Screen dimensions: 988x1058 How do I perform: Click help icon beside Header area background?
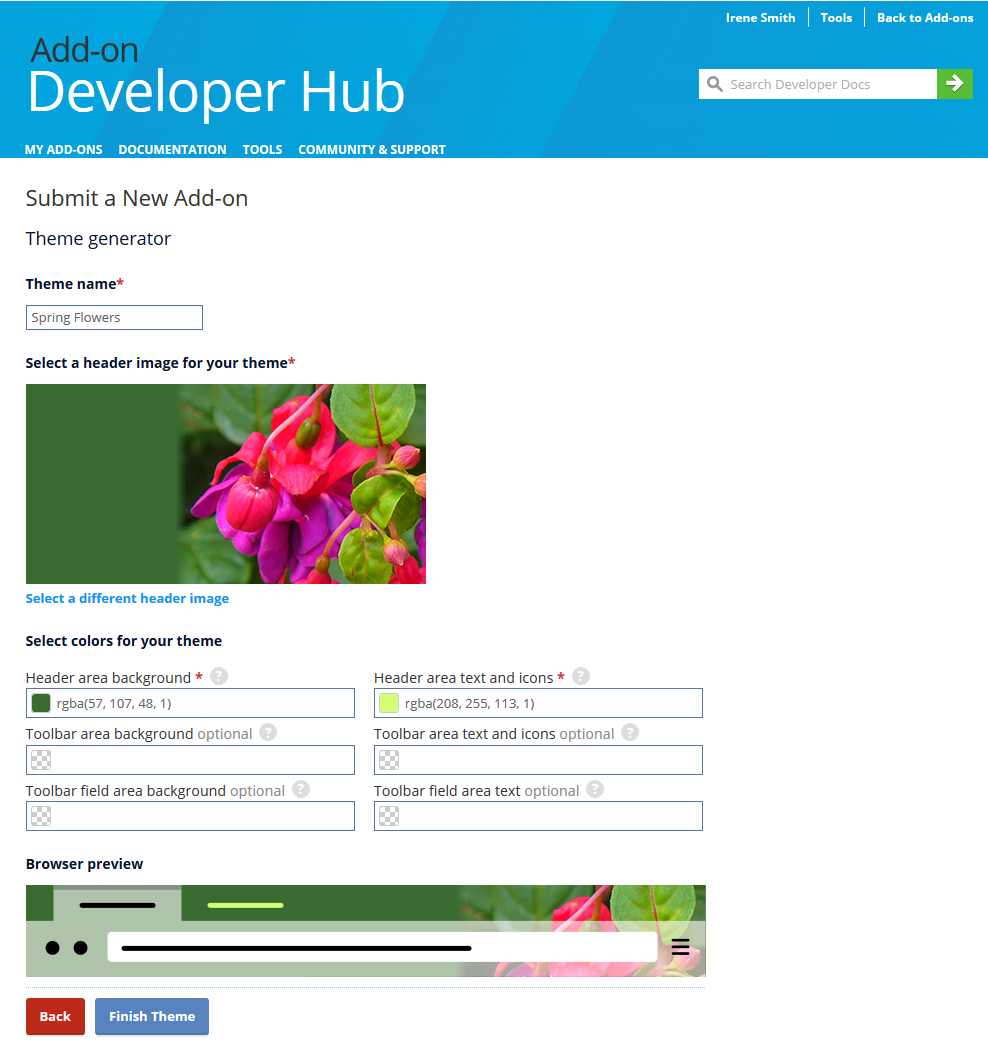(219, 676)
